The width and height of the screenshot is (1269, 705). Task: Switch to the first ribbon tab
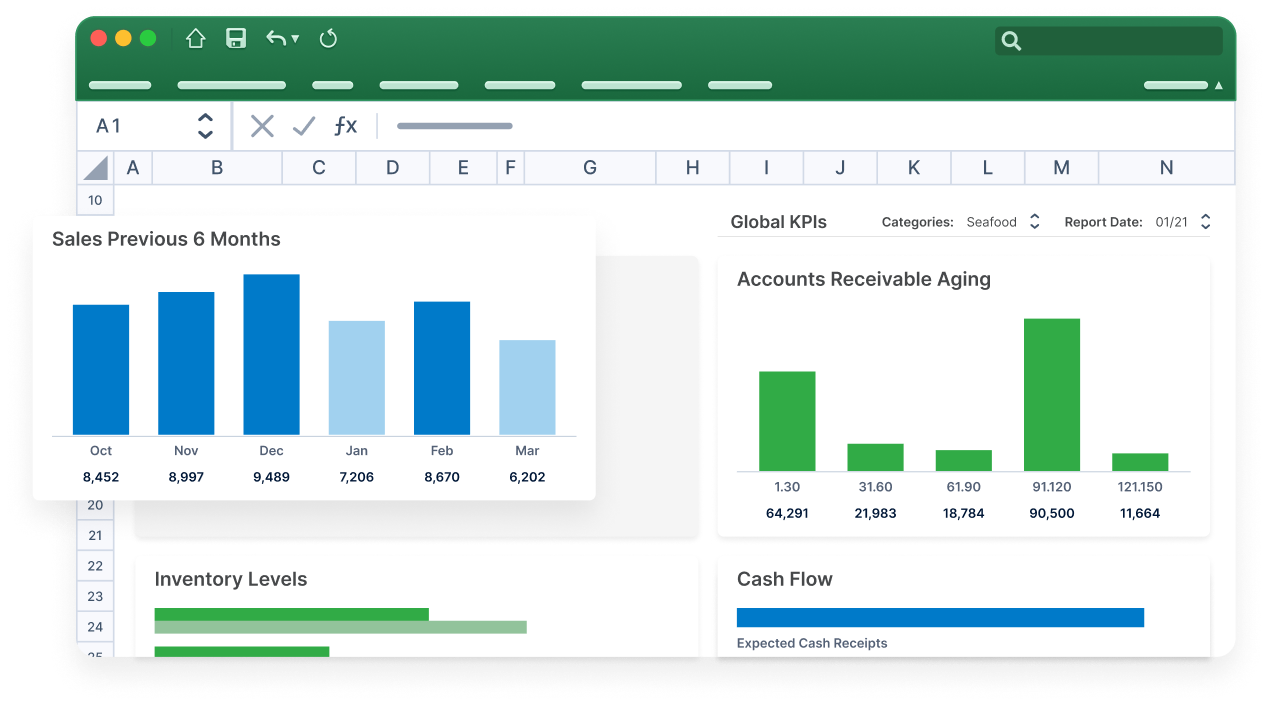click(x=119, y=85)
